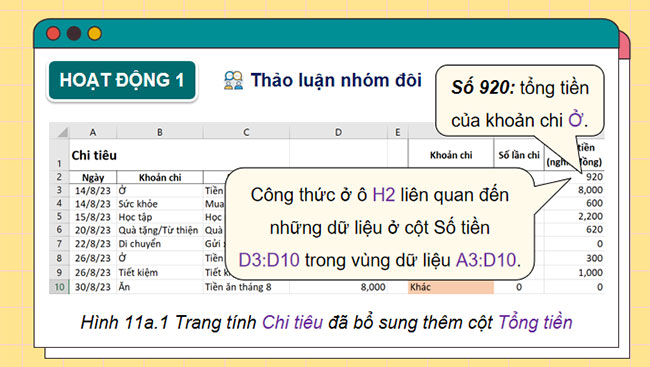
Task: Select column header E
Action: (x=398, y=132)
